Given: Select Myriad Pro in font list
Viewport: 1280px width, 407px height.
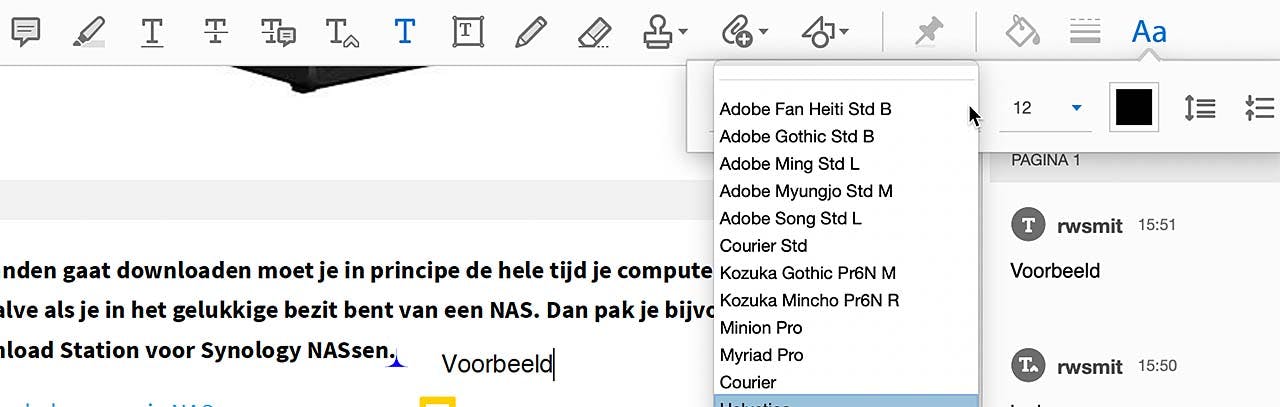Looking at the screenshot, I should (761, 355).
